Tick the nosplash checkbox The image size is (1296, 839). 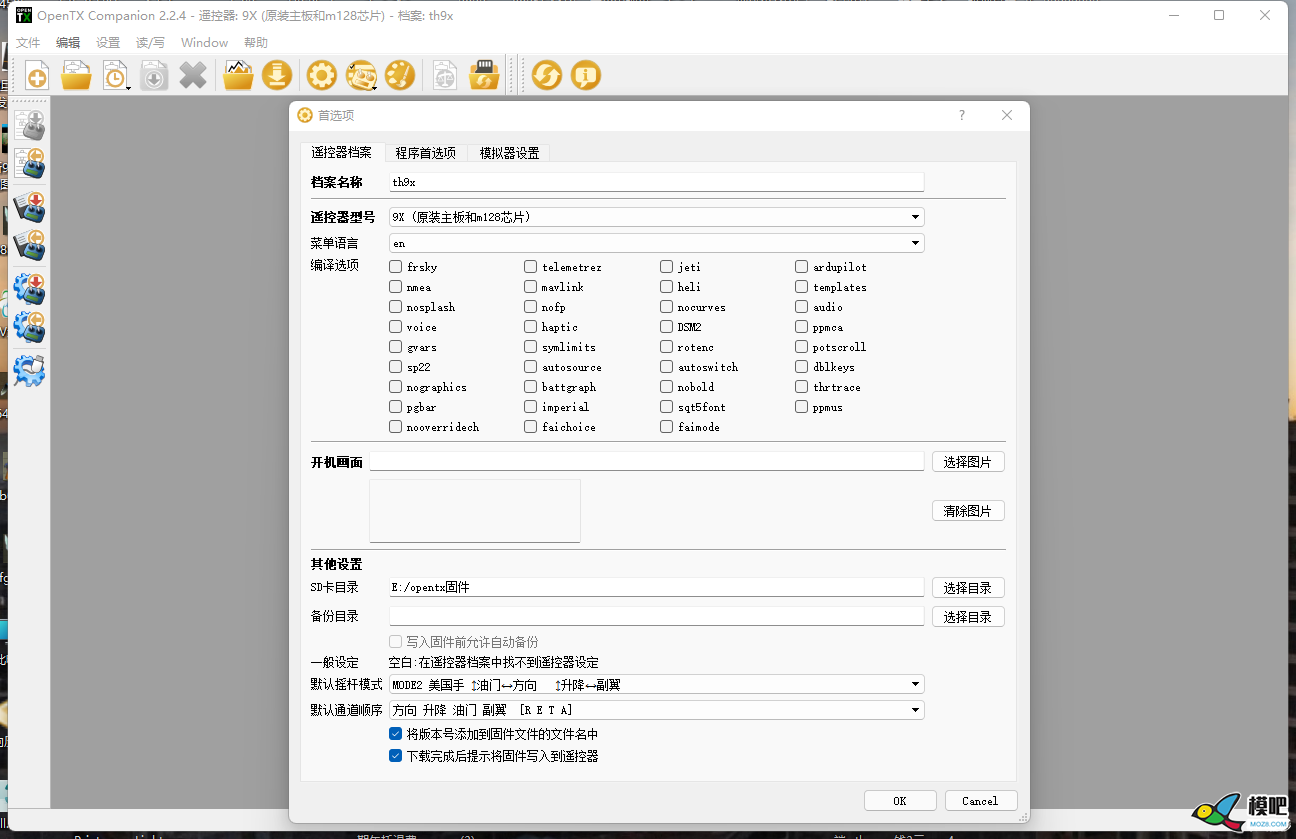click(x=396, y=307)
